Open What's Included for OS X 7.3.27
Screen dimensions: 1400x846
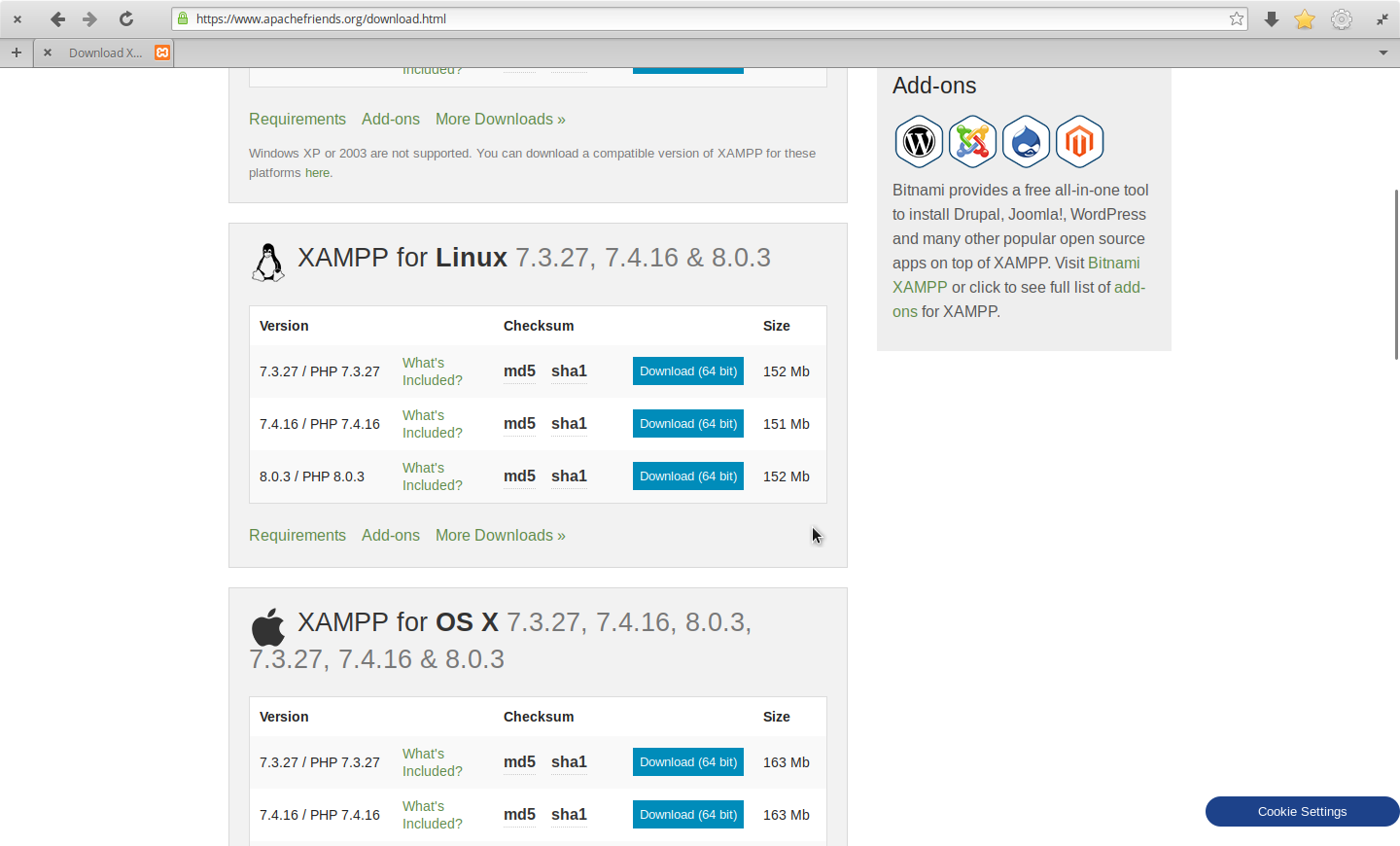pyautogui.click(x=433, y=762)
